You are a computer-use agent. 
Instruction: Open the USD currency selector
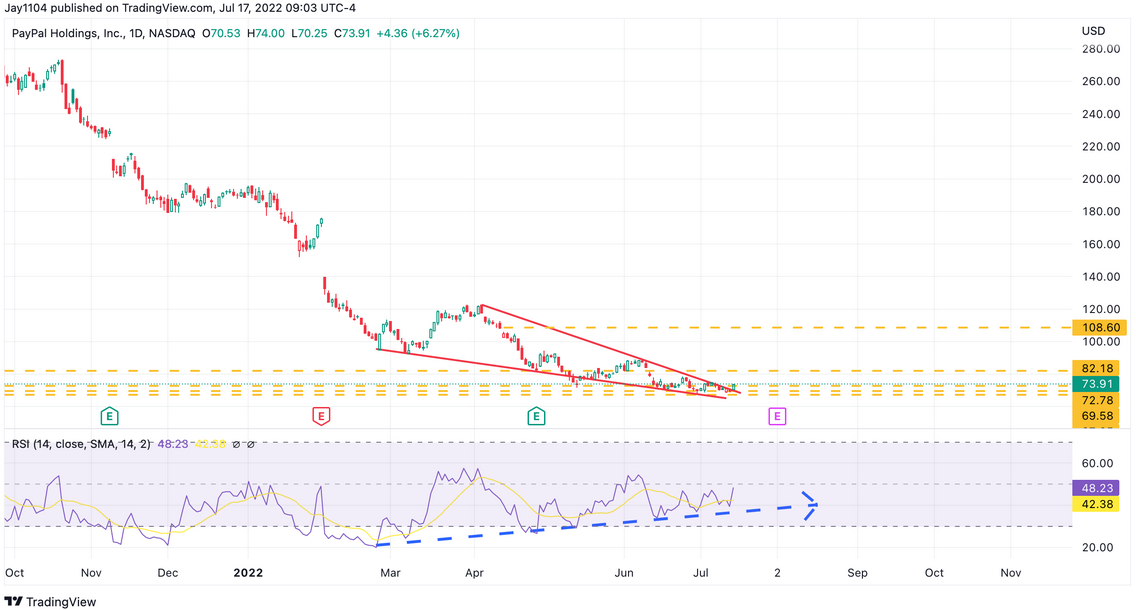(x=1093, y=31)
